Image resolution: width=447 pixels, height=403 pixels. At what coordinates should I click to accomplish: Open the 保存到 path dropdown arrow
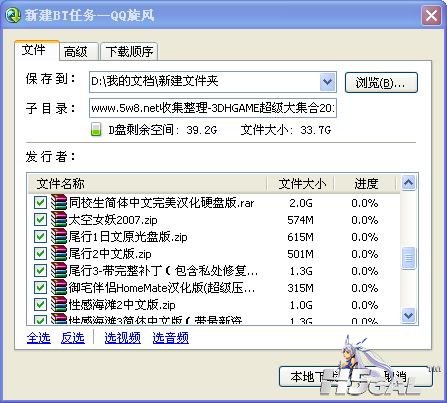327,82
